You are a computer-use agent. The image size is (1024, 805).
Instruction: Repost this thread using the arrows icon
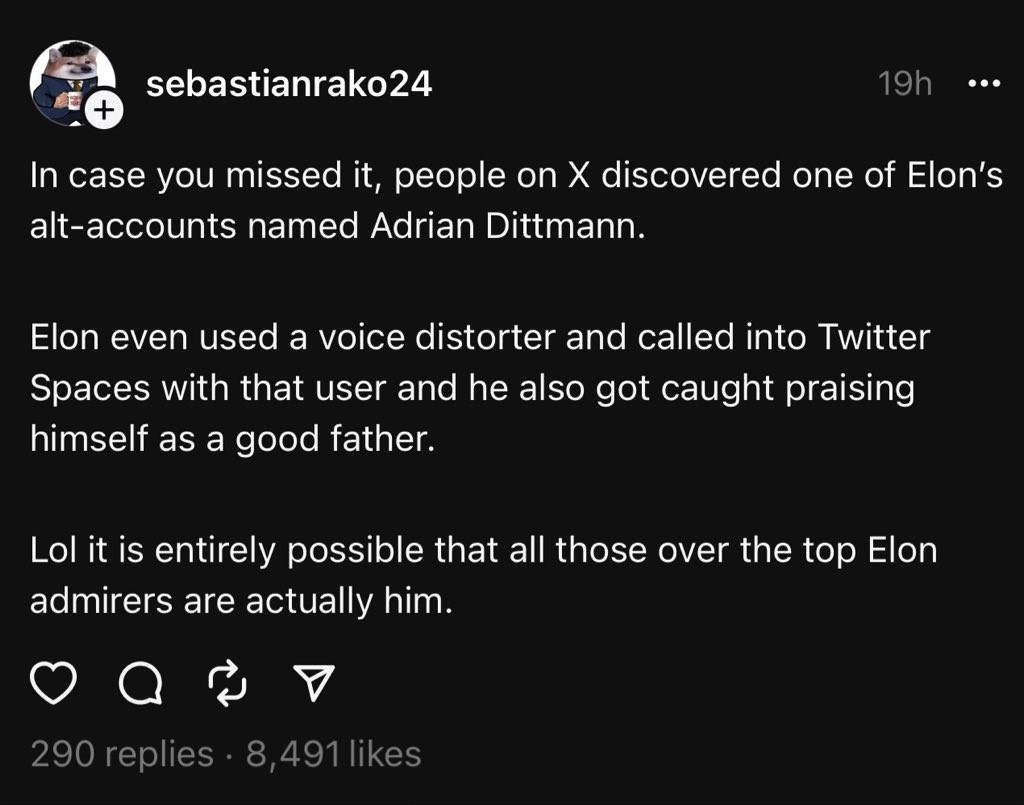pos(227,684)
